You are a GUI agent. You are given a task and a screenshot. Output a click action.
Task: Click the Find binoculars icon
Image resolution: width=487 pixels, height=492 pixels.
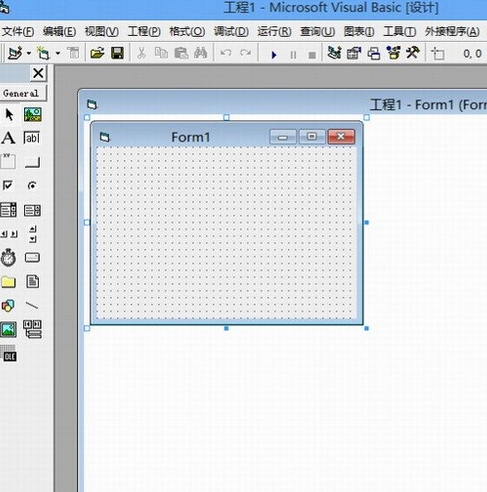[201, 53]
